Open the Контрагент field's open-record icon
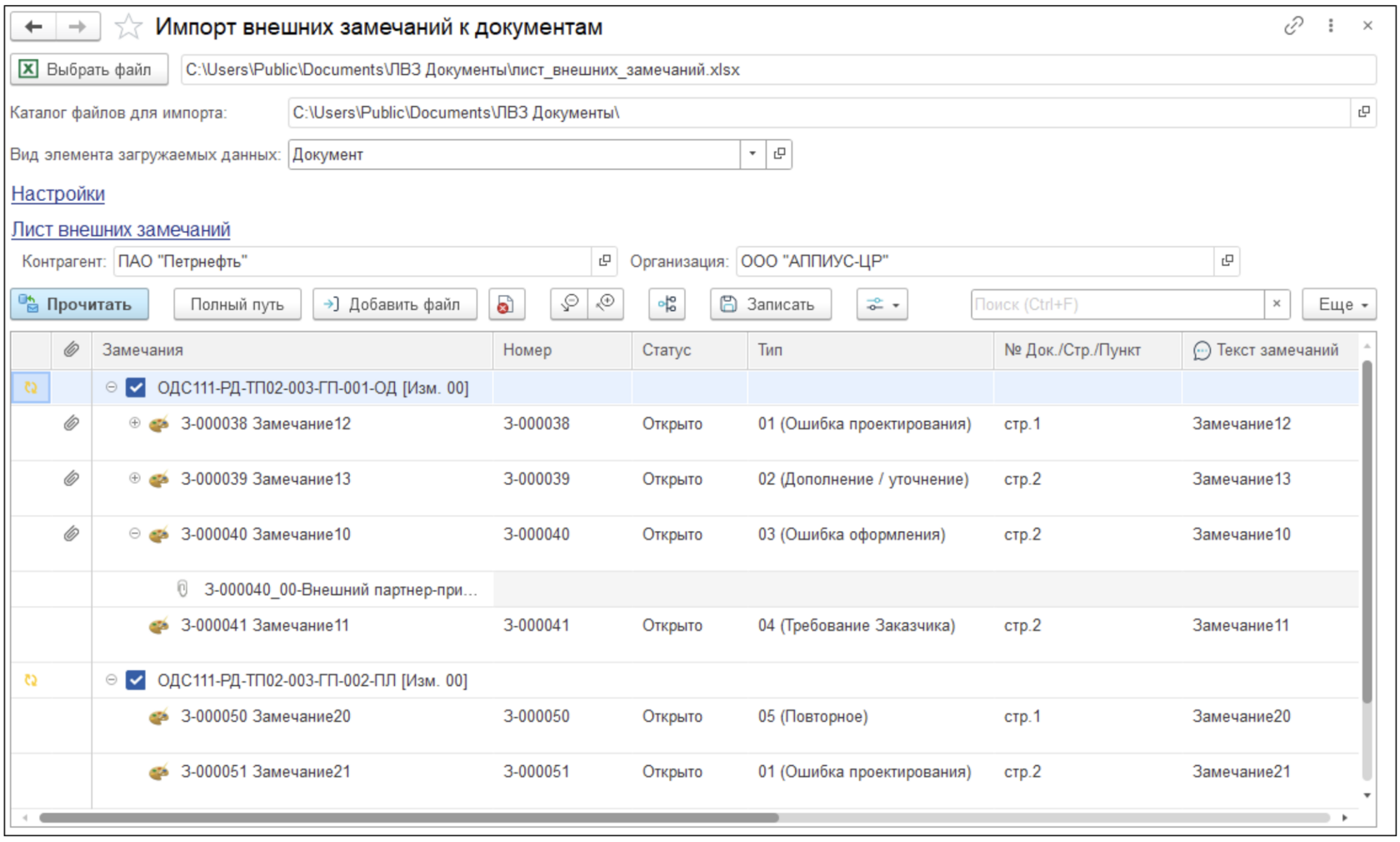Screen dimensions: 1400x842 tap(605, 261)
